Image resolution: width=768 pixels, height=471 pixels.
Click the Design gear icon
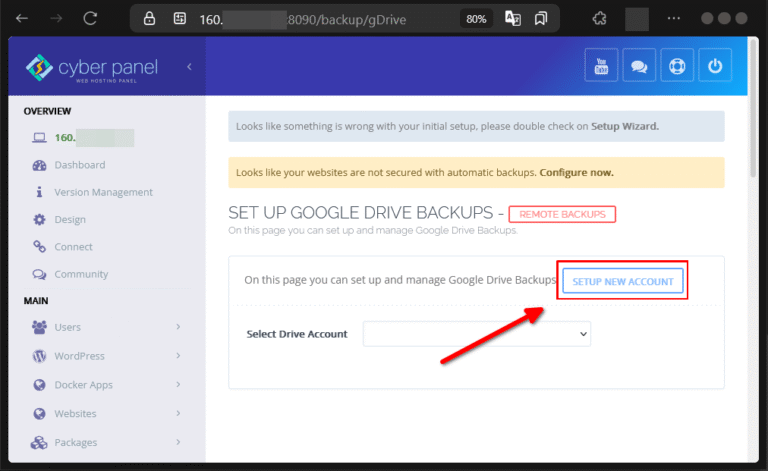coord(39,220)
